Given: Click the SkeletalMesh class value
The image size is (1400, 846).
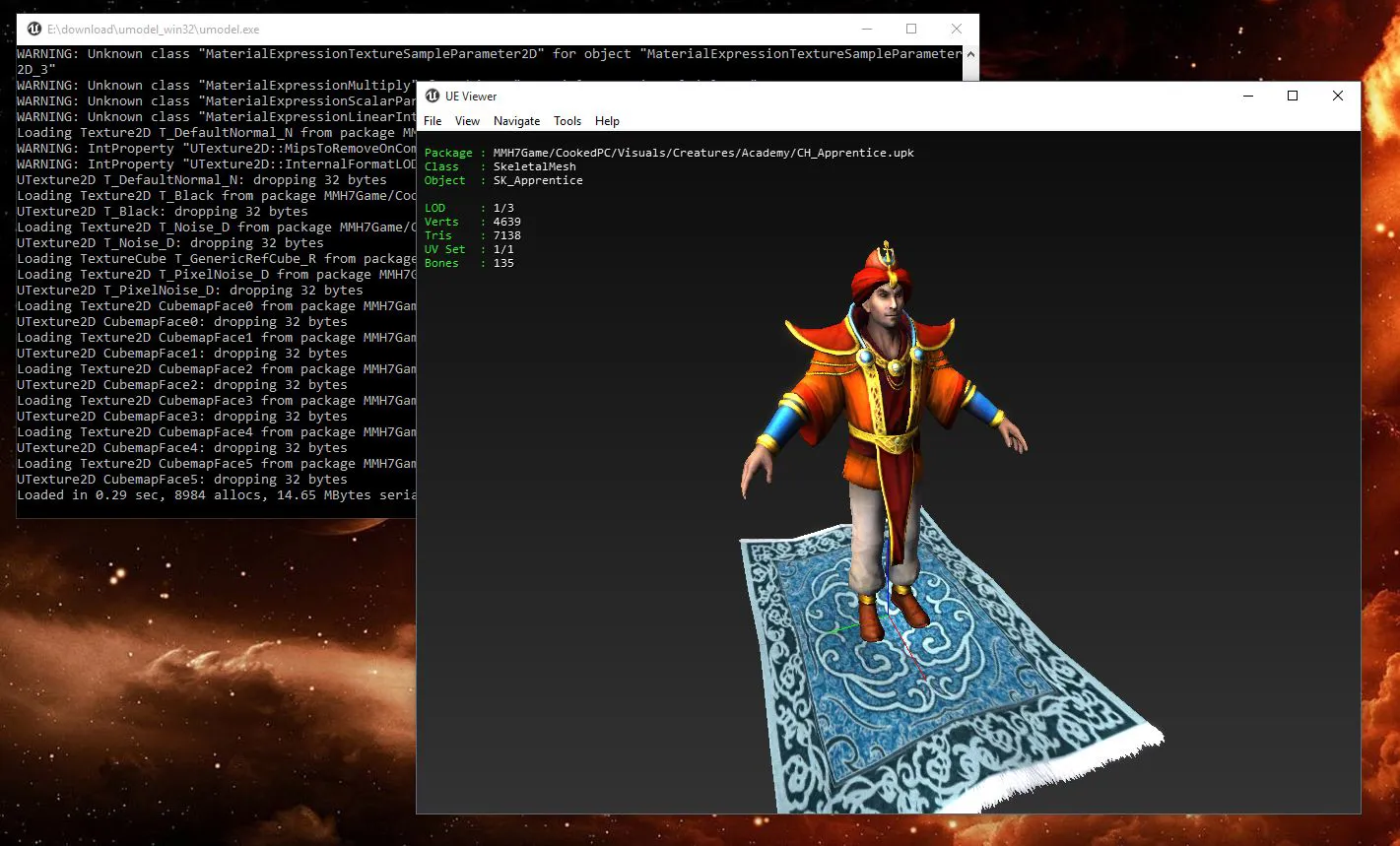Looking at the screenshot, I should tap(534, 166).
